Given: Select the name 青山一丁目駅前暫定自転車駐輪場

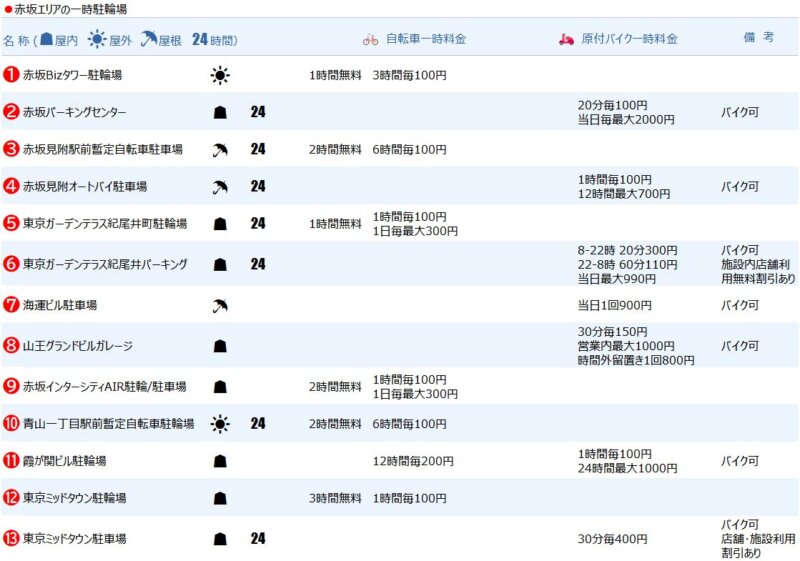Looking at the screenshot, I should point(109,424).
